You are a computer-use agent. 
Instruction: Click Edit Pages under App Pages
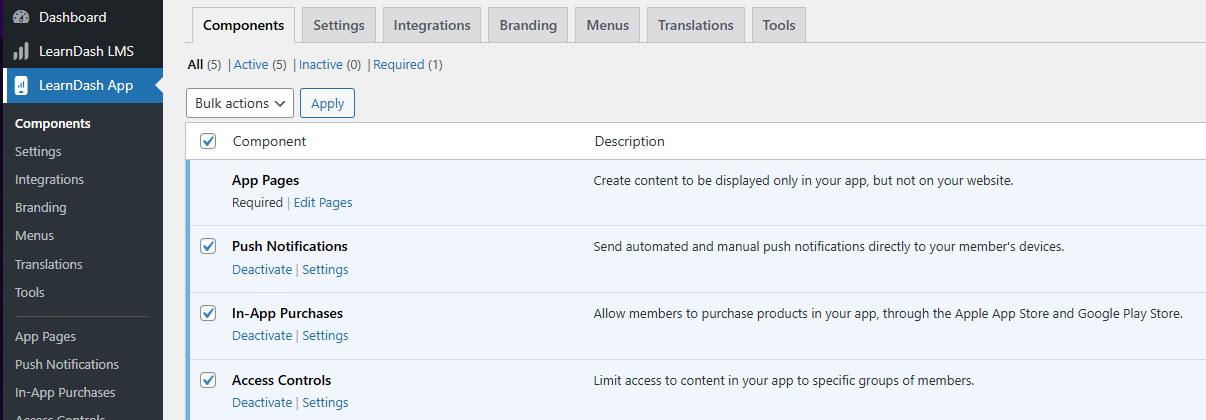click(x=323, y=202)
